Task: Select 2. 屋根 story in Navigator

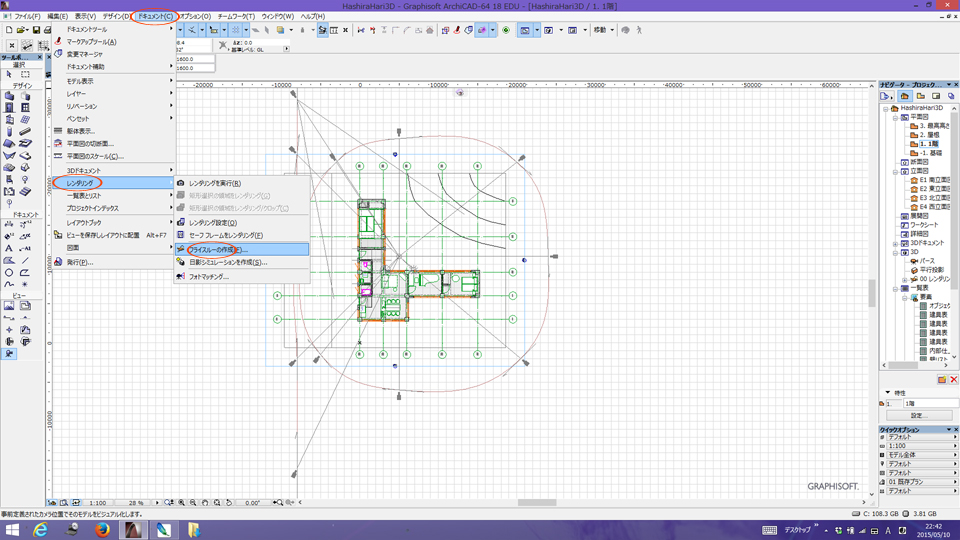Action: pos(929,135)
